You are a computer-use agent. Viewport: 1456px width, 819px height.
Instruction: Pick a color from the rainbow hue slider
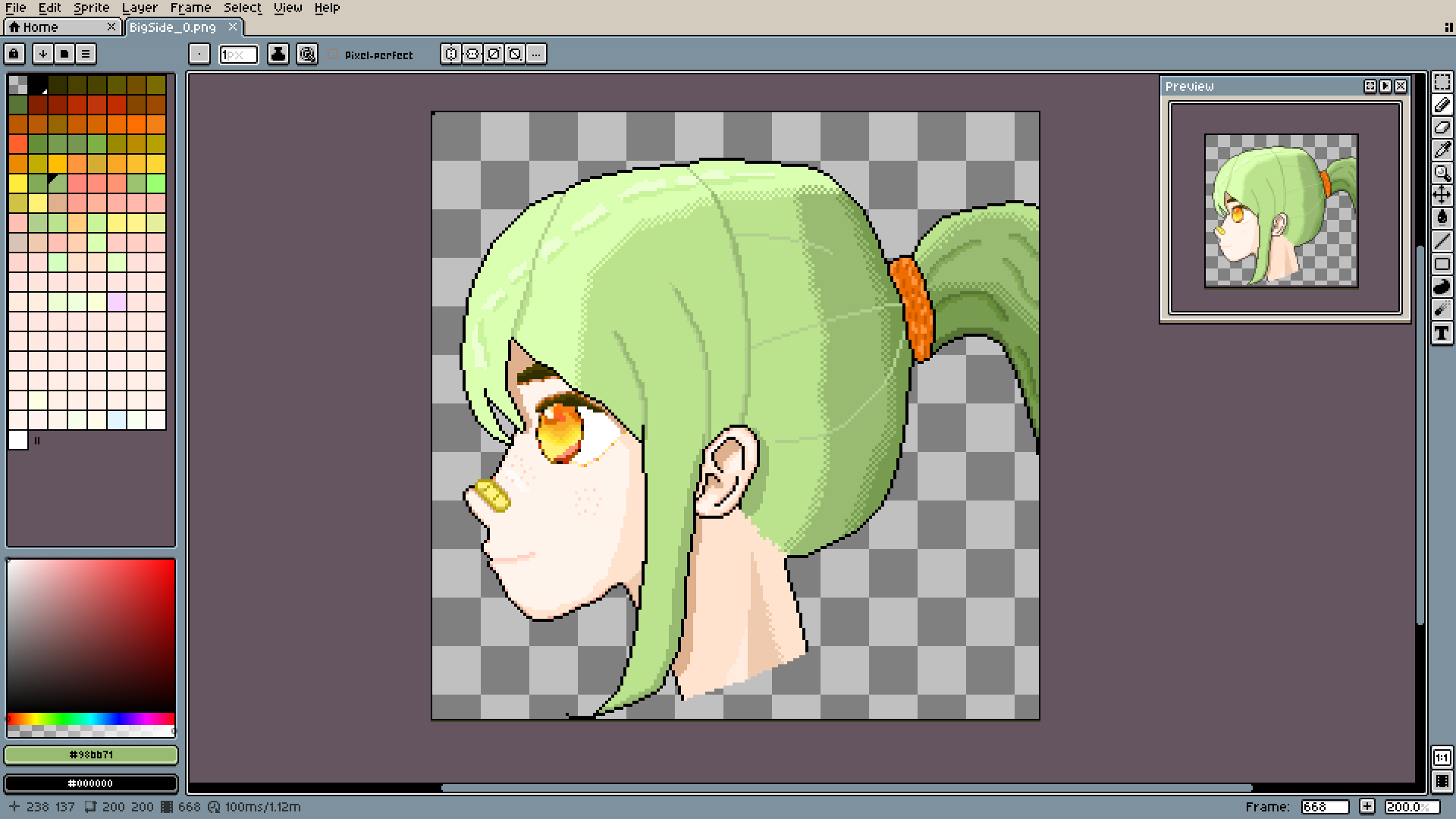(91, 719)
